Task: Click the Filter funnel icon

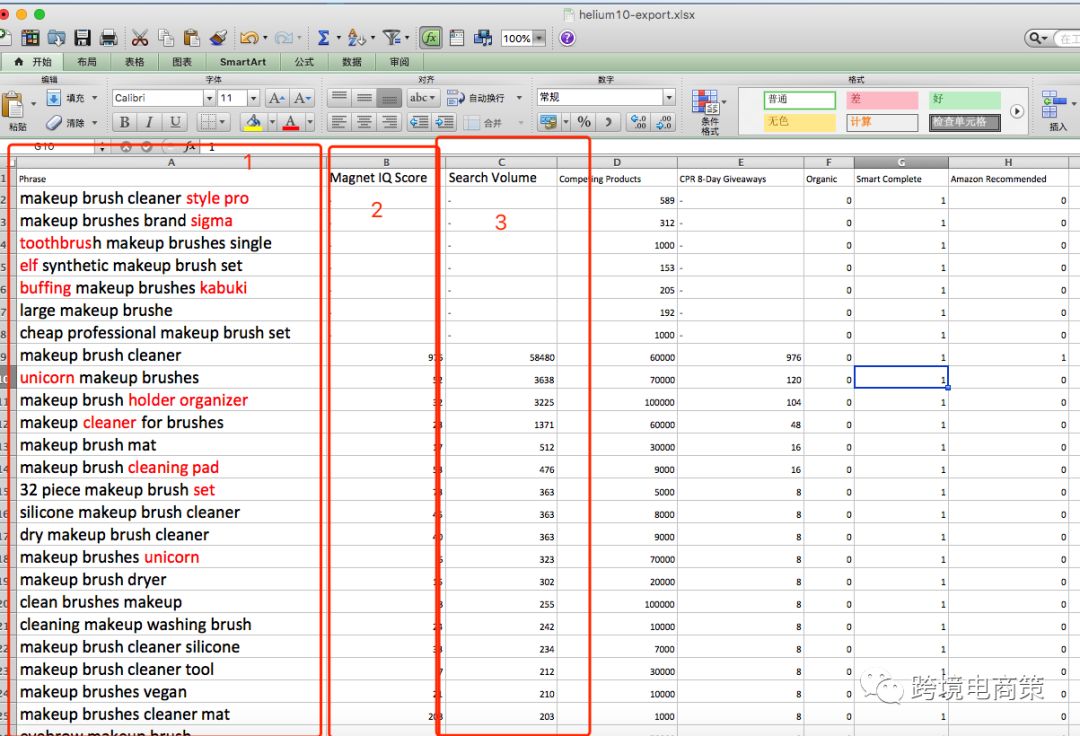Action: 391,38
